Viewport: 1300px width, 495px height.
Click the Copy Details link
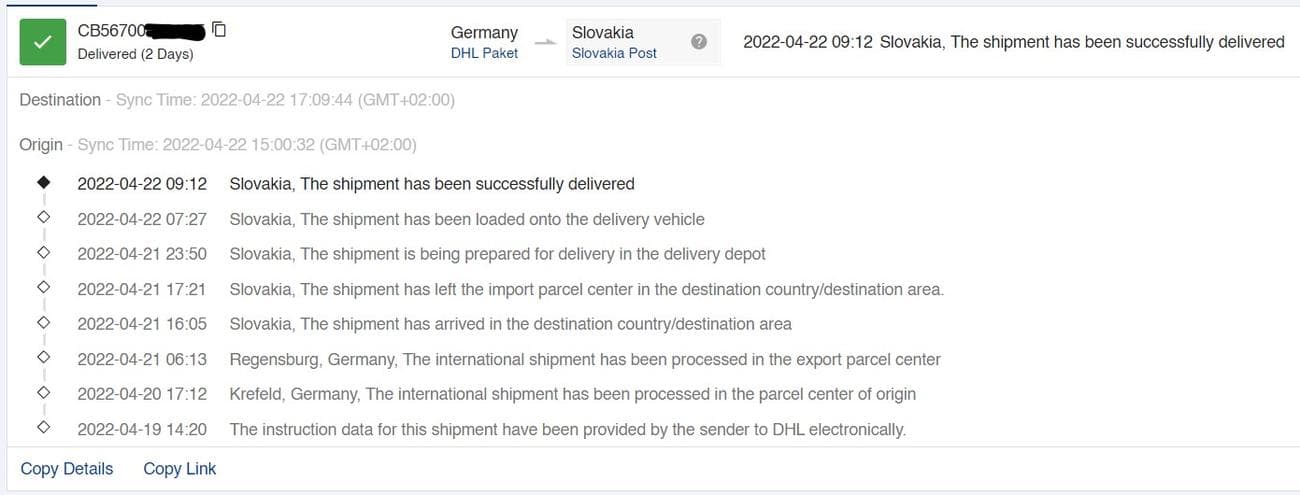click(x=67, y=469)
